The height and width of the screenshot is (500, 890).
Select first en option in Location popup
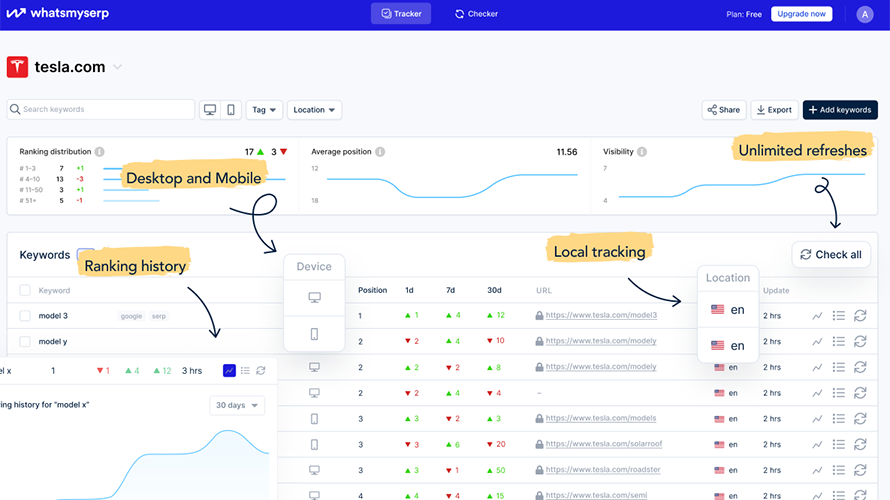pyautogui.click(x=728, y=309)
